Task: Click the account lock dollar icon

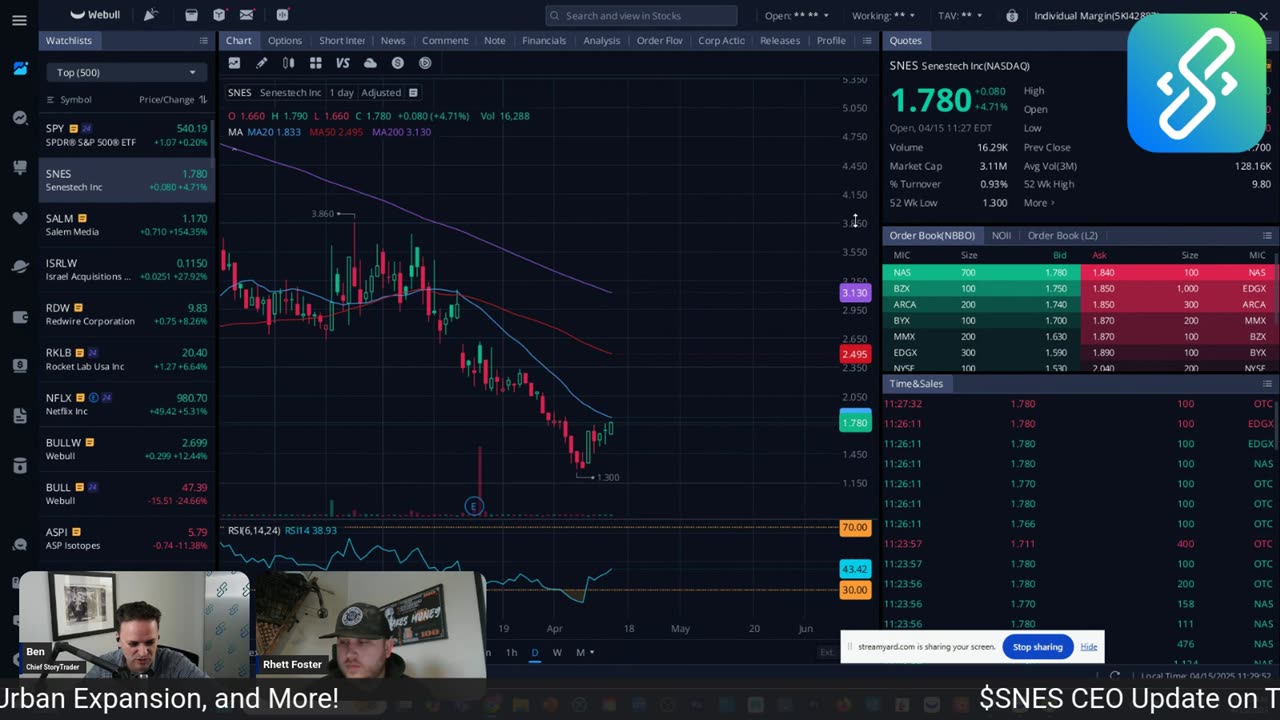Action: pyautogui.click(x=1012, y=15)
